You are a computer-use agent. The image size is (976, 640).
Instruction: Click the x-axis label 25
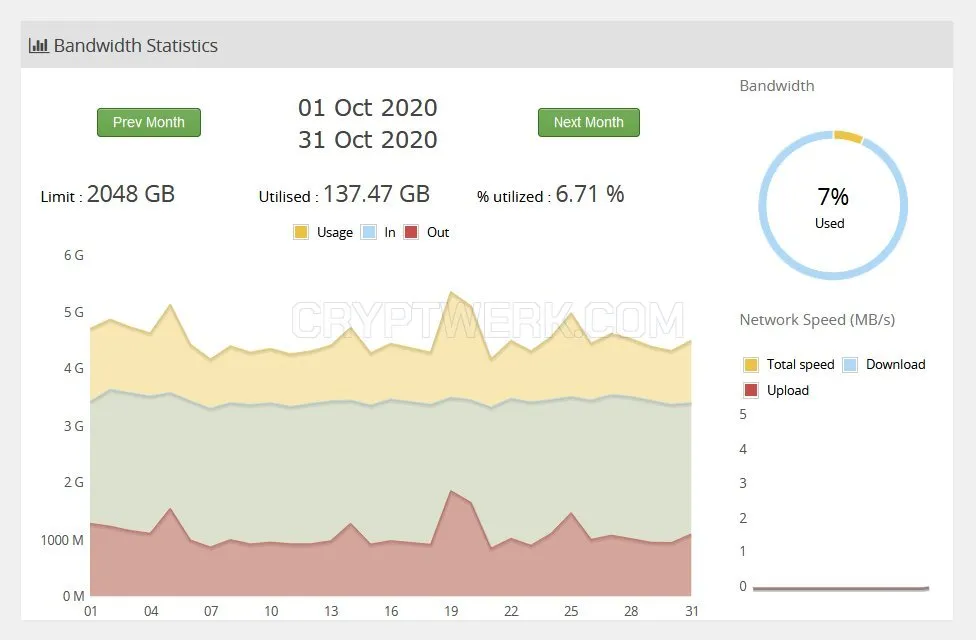(571, 611)
